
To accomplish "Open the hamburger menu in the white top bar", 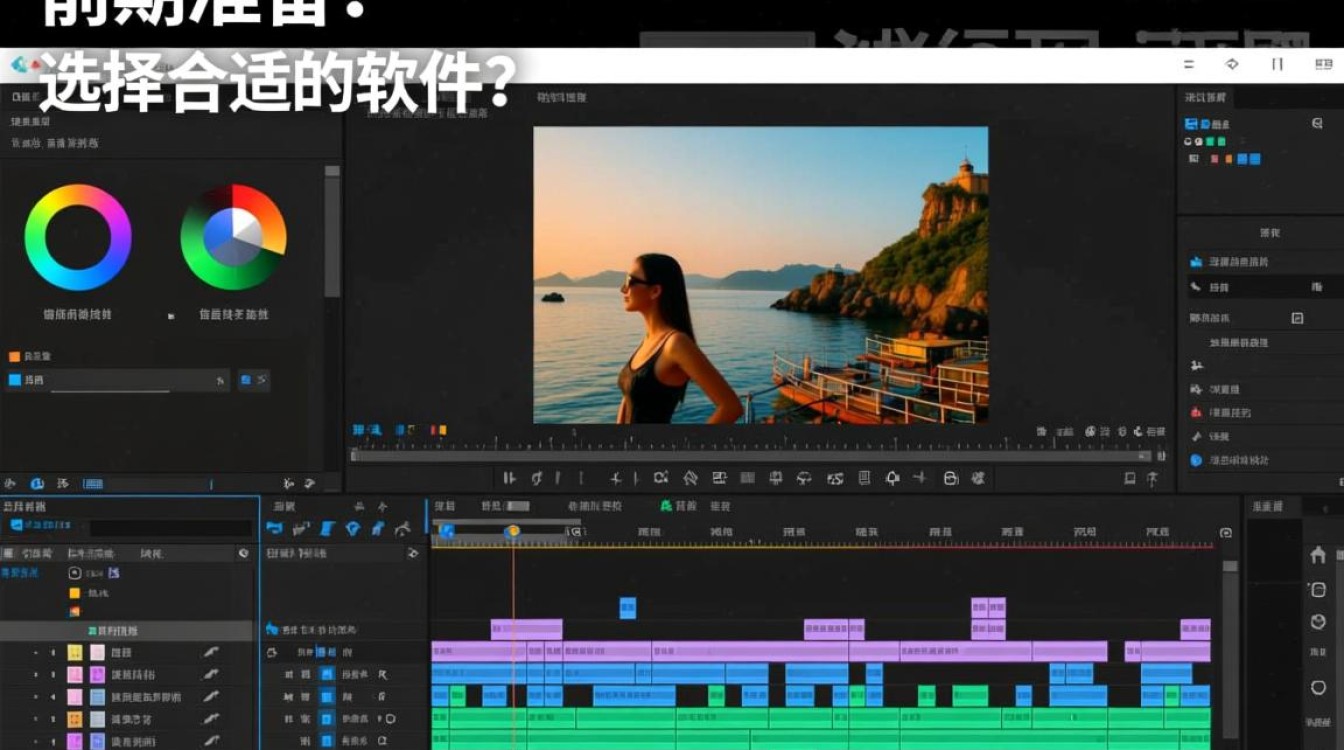I will [1189, 64].
